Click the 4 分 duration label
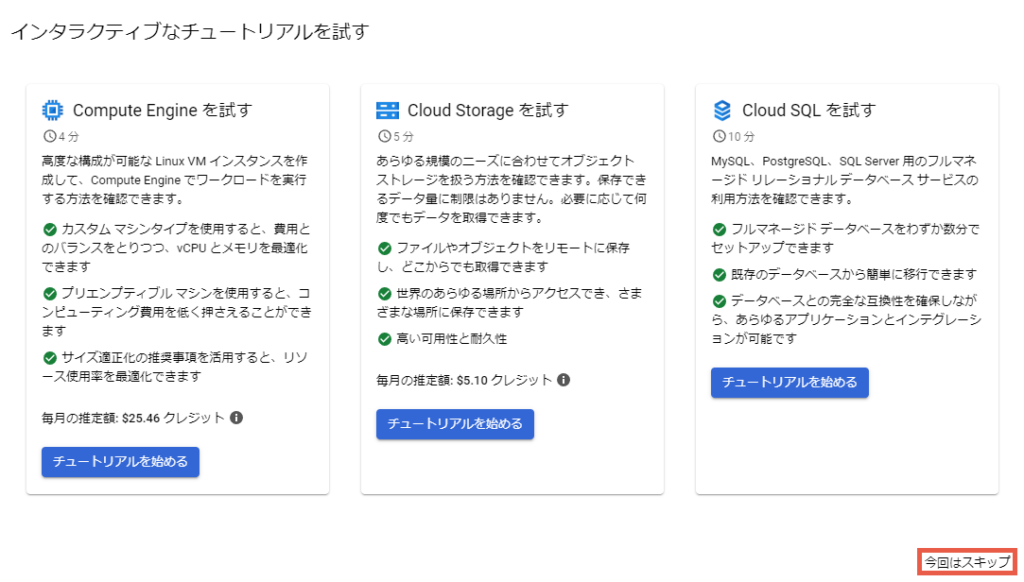Image resolution: width=1024 pixels, height=582 pixels. pyautogui.click(x=69, y=137)
